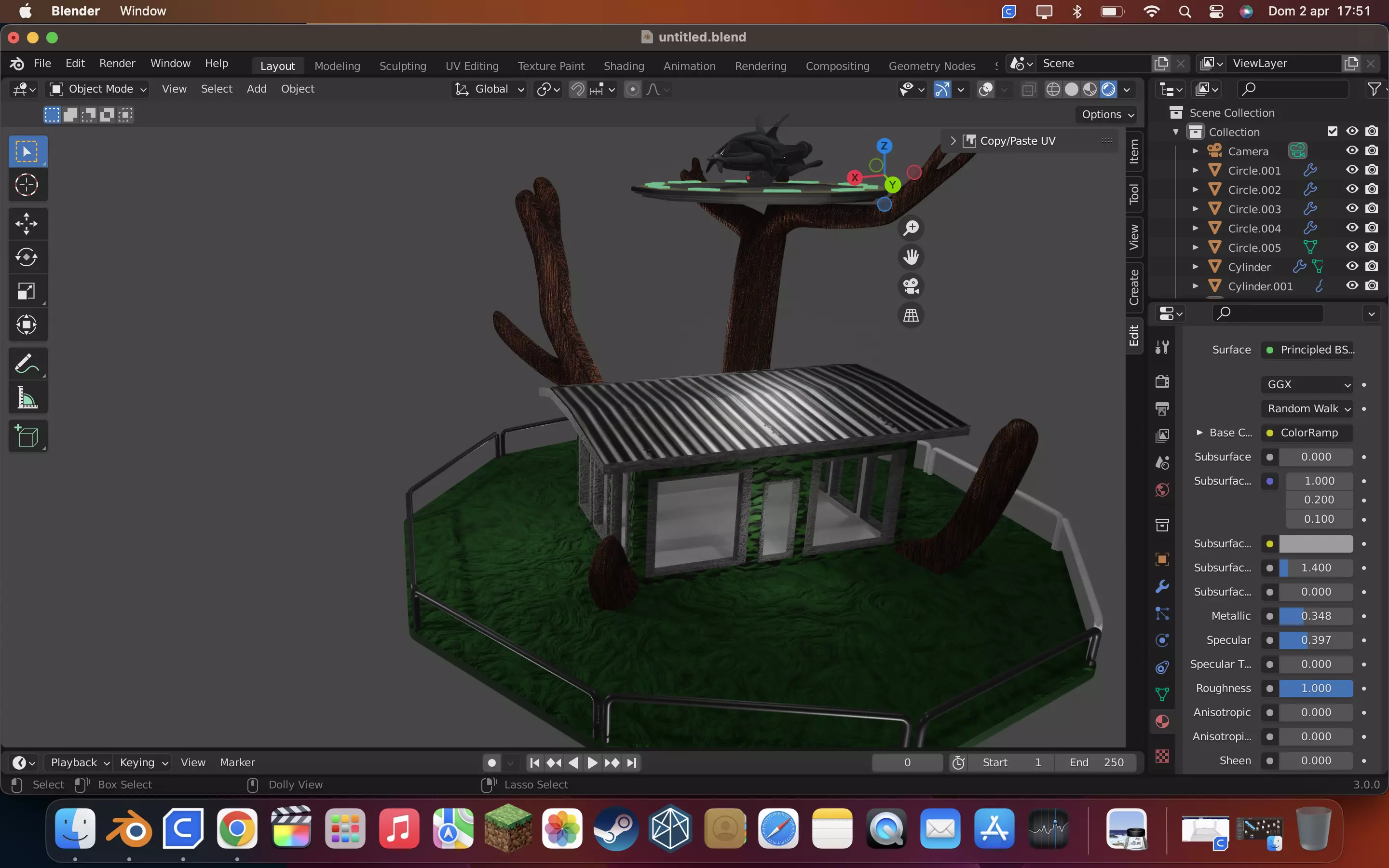Disable rendering for the Camera object
Screen dimensions: 1389x868
(1372, 150)
